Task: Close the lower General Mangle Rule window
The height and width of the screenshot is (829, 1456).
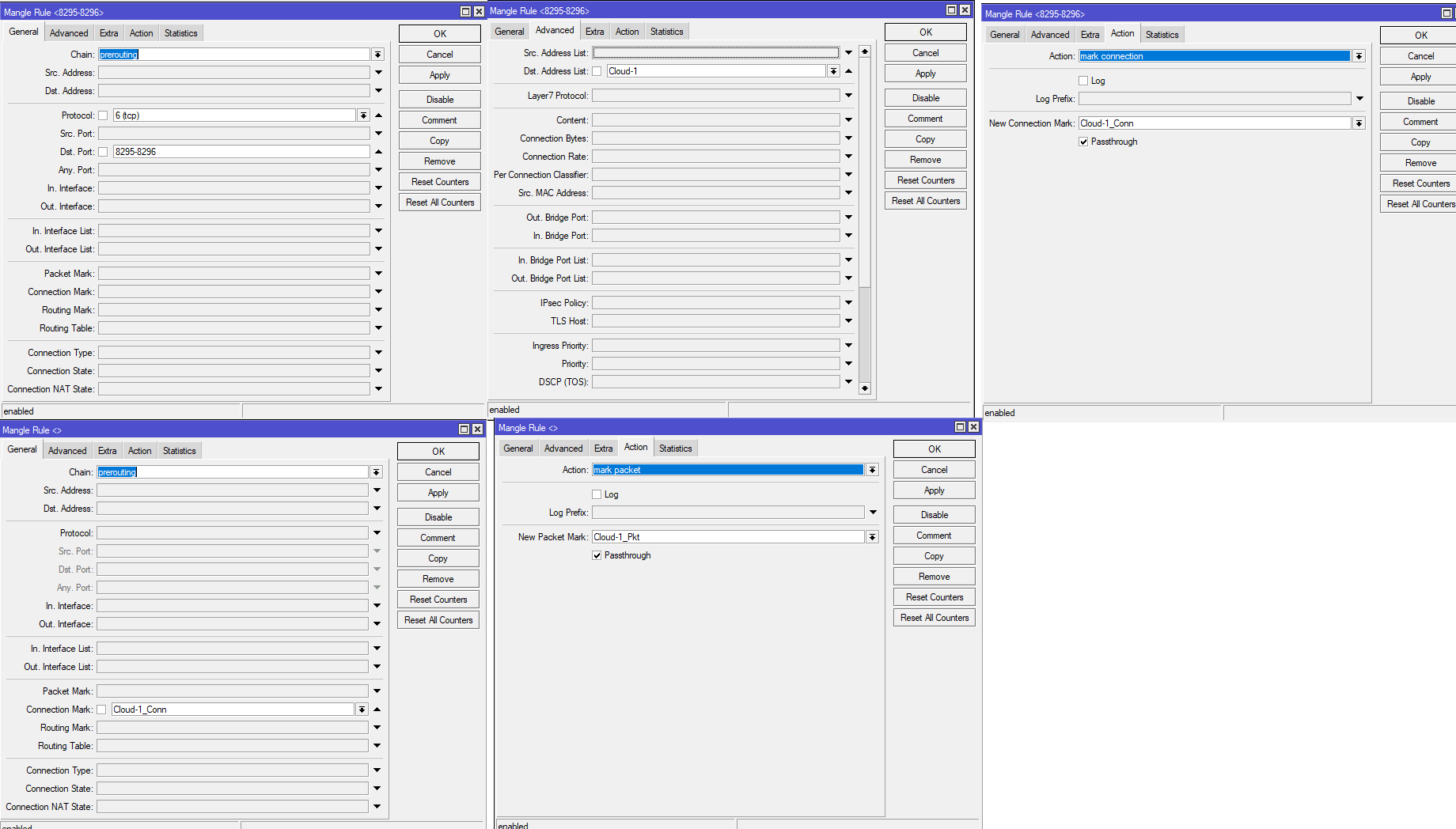Action: point(477,430)
